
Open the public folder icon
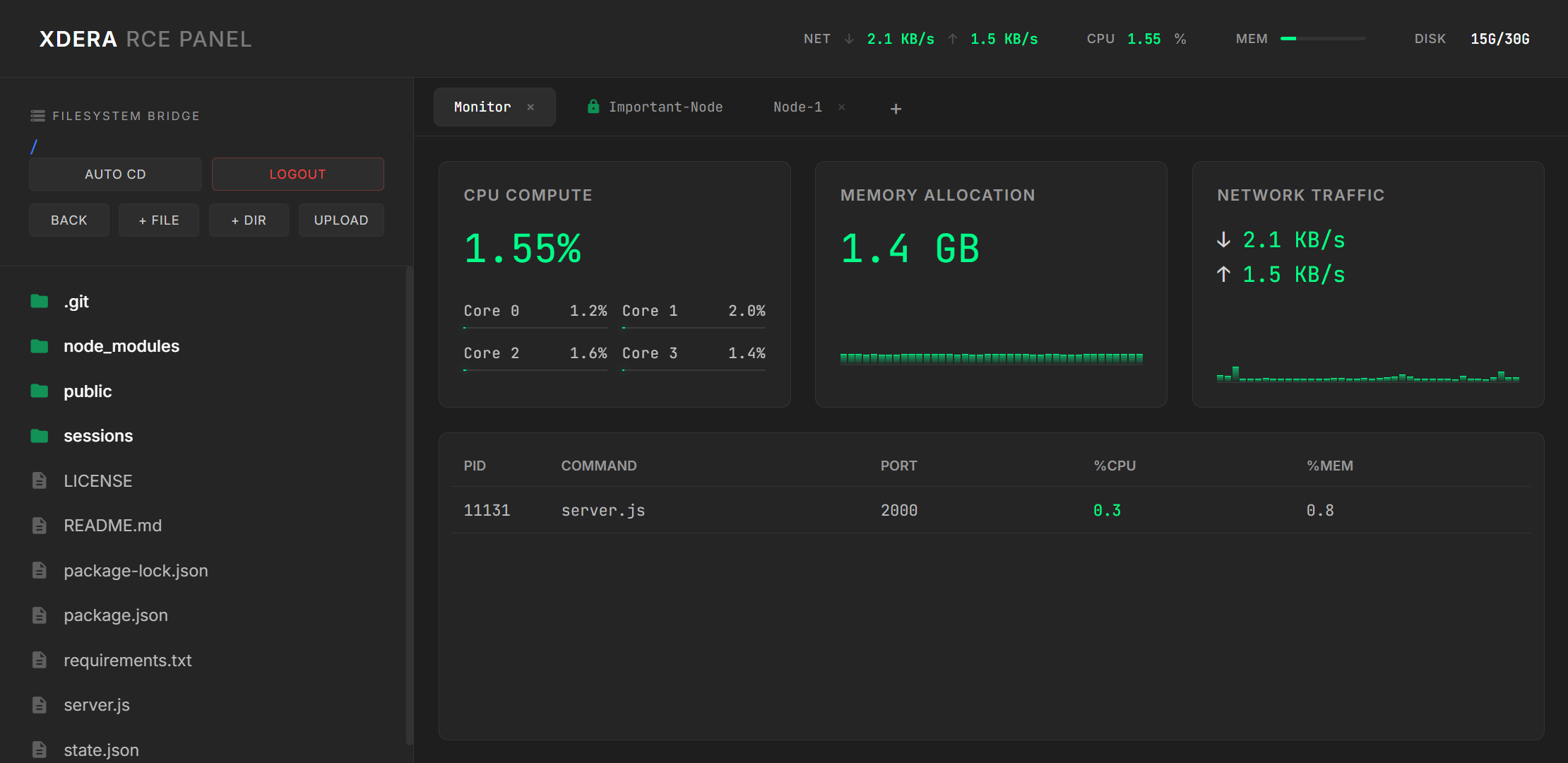tap(40, 391)
